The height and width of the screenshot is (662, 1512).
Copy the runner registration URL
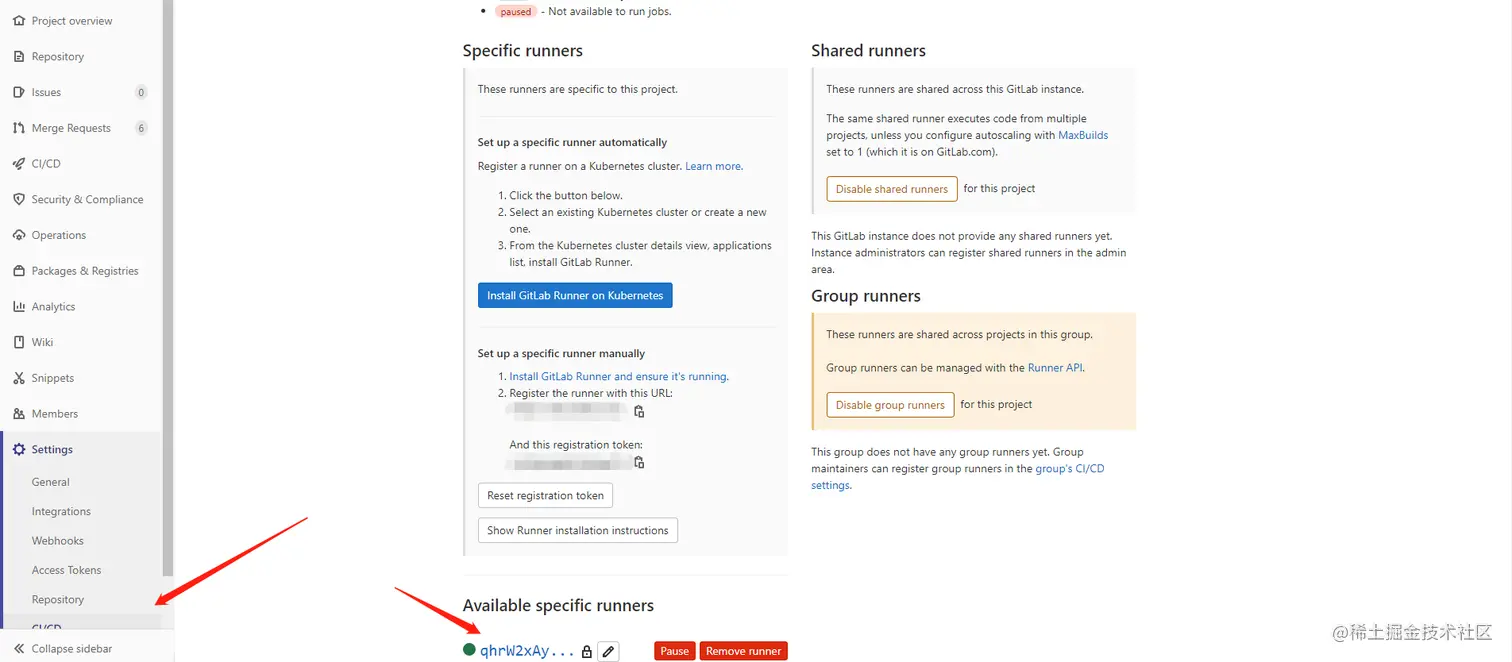click(639, 411)
